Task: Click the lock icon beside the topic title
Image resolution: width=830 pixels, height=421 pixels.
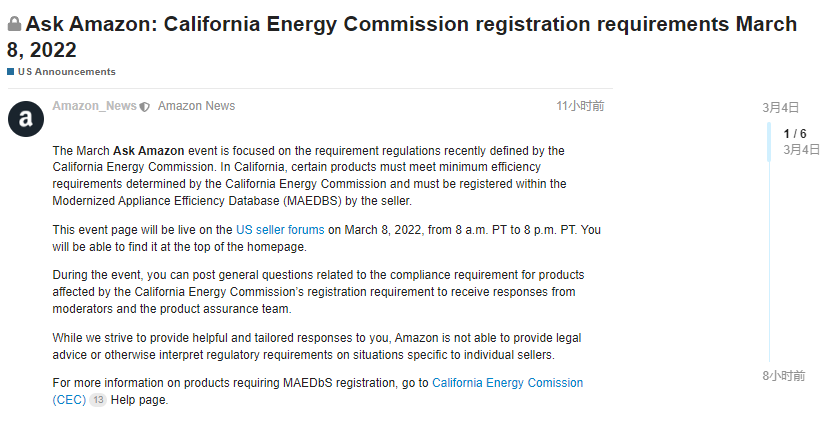Action: [x=14, y=24]
